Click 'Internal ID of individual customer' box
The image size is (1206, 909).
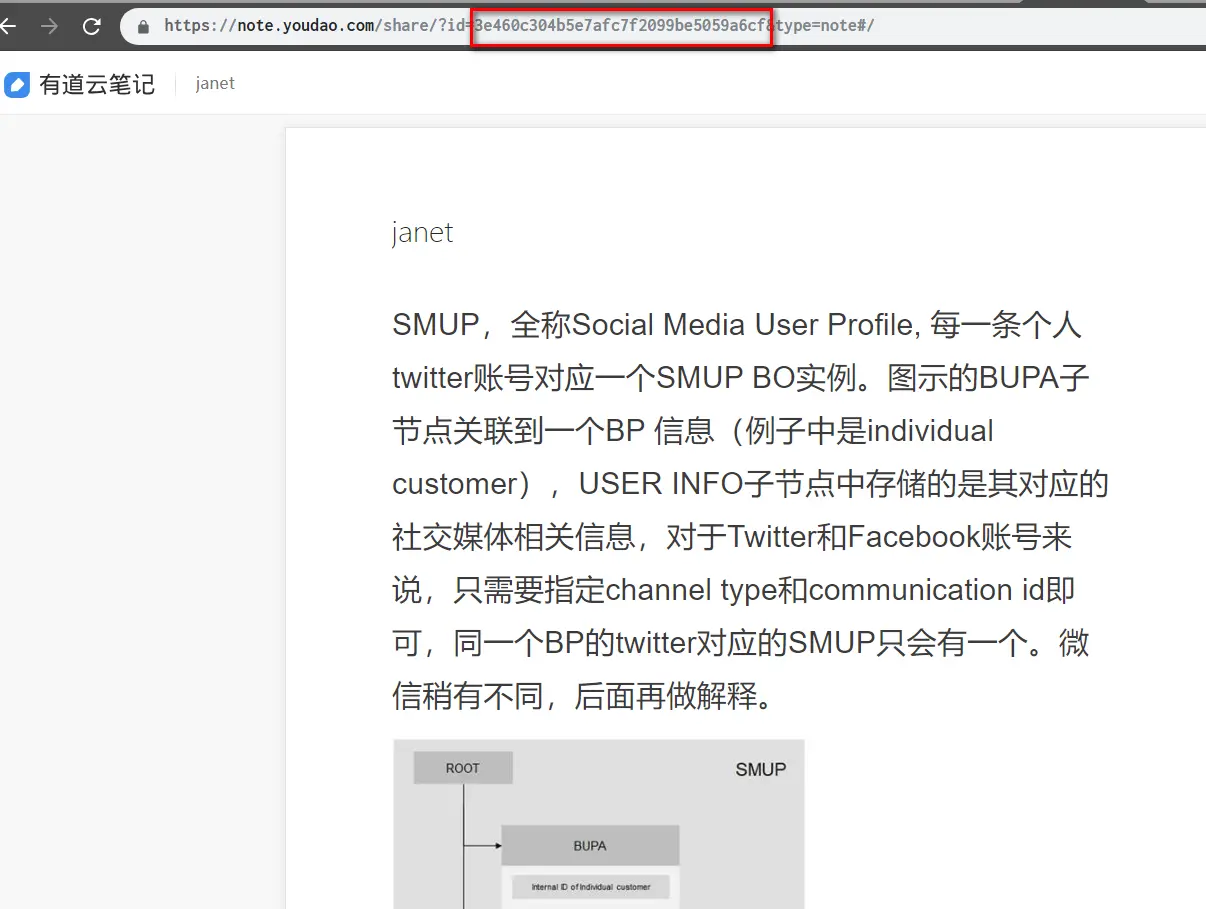(590, 887)
